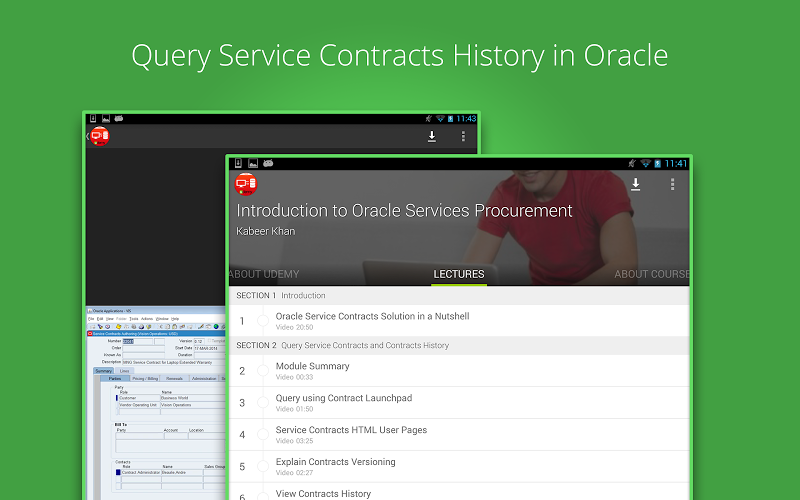Tap the battery icon beside 11:41
800x500 pixels.
[x=658, y=163]
